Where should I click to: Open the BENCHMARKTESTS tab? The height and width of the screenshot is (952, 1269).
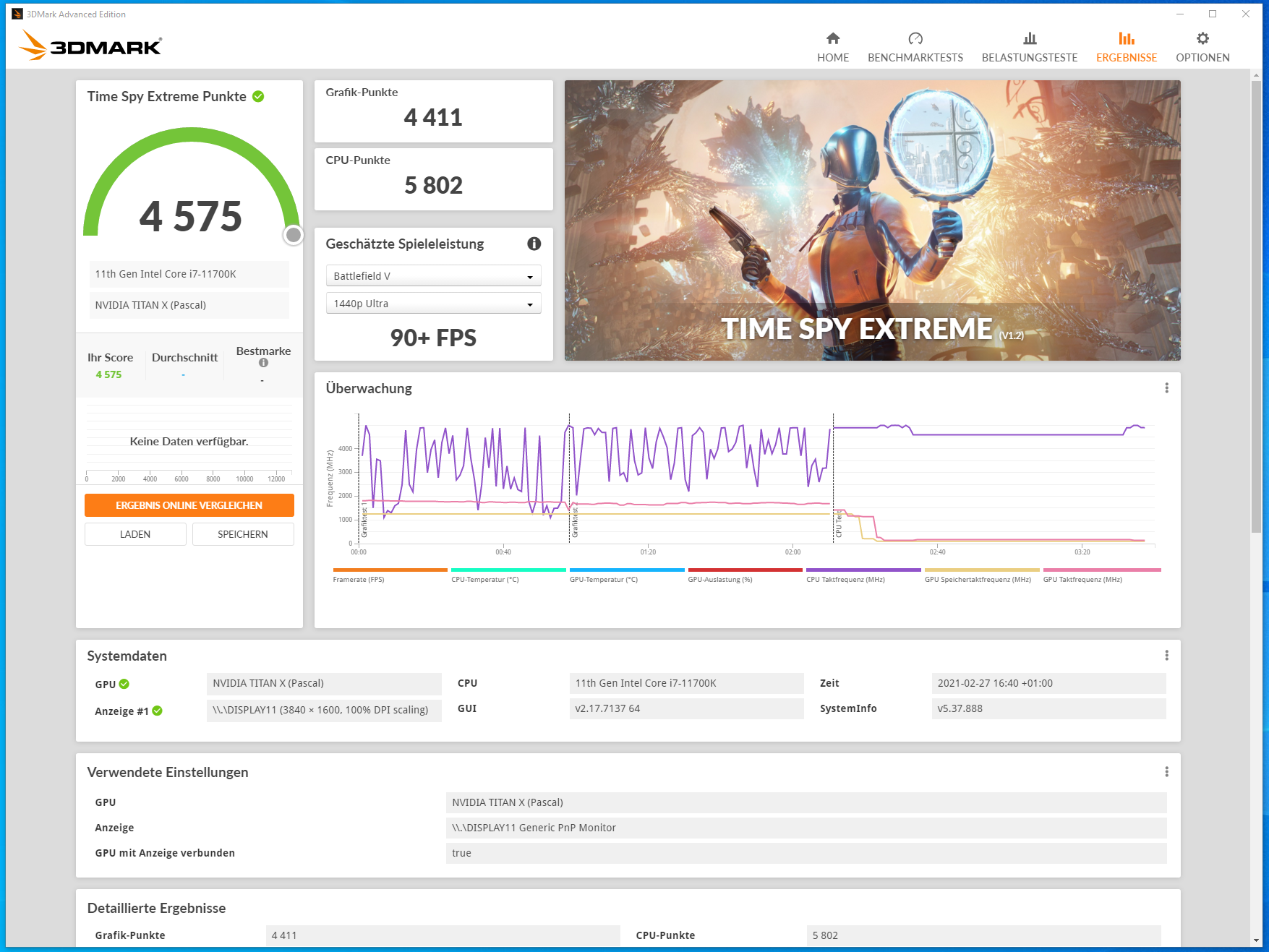[915, 48]
